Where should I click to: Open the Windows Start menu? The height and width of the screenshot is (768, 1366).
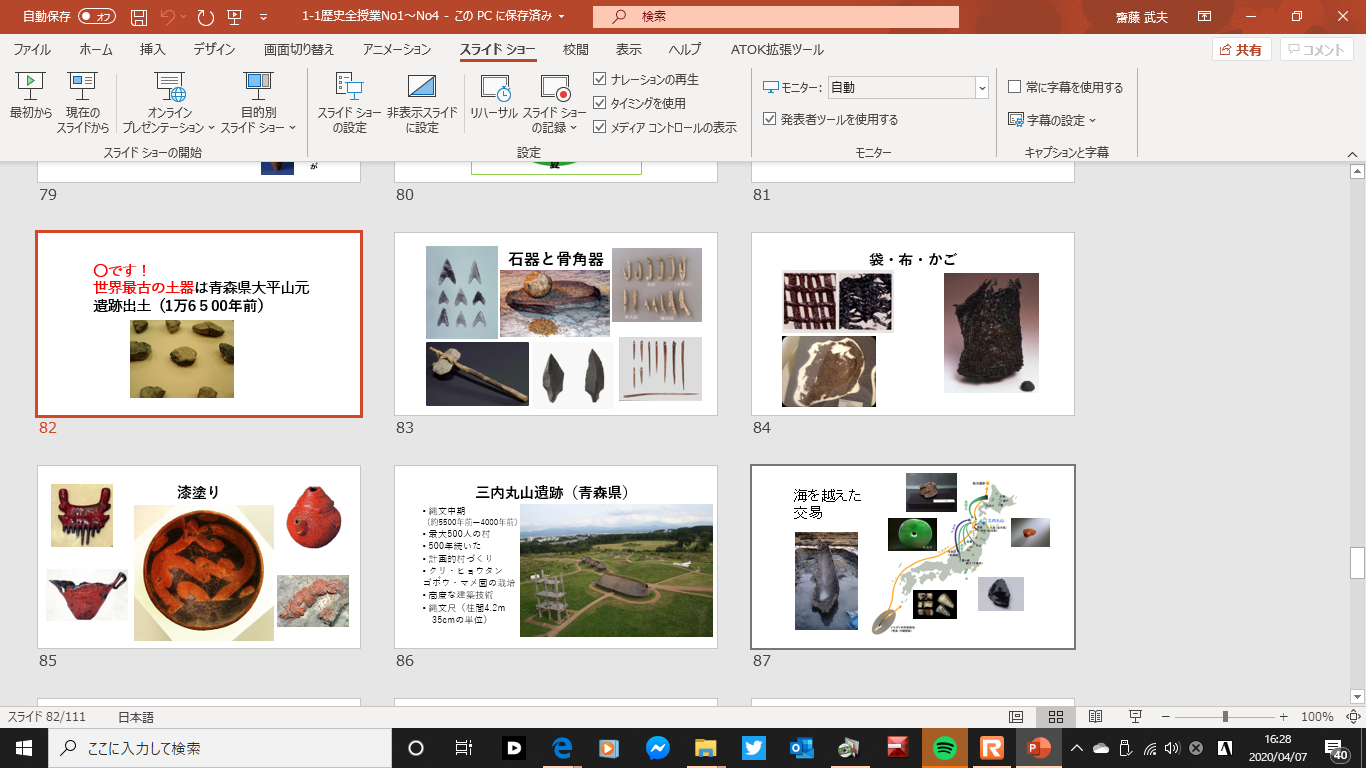23,747
